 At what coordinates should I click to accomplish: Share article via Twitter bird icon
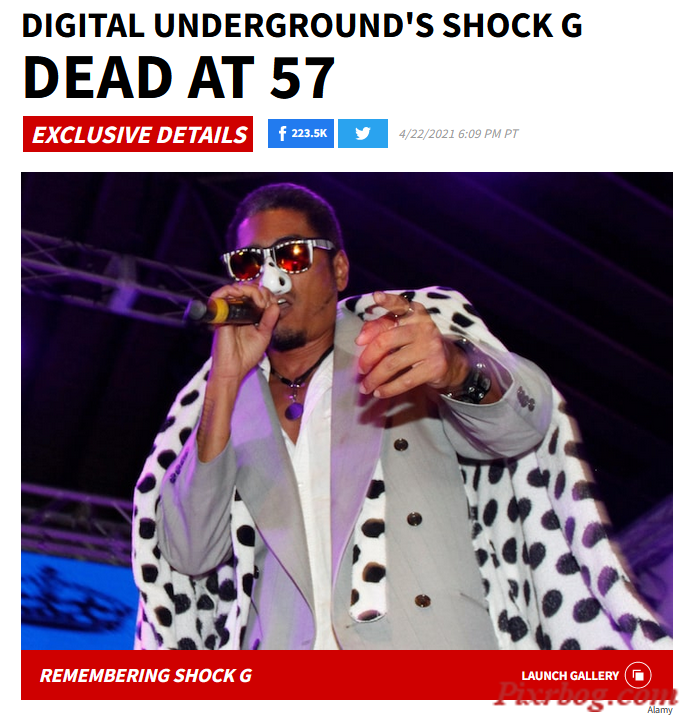pos(363,134)
